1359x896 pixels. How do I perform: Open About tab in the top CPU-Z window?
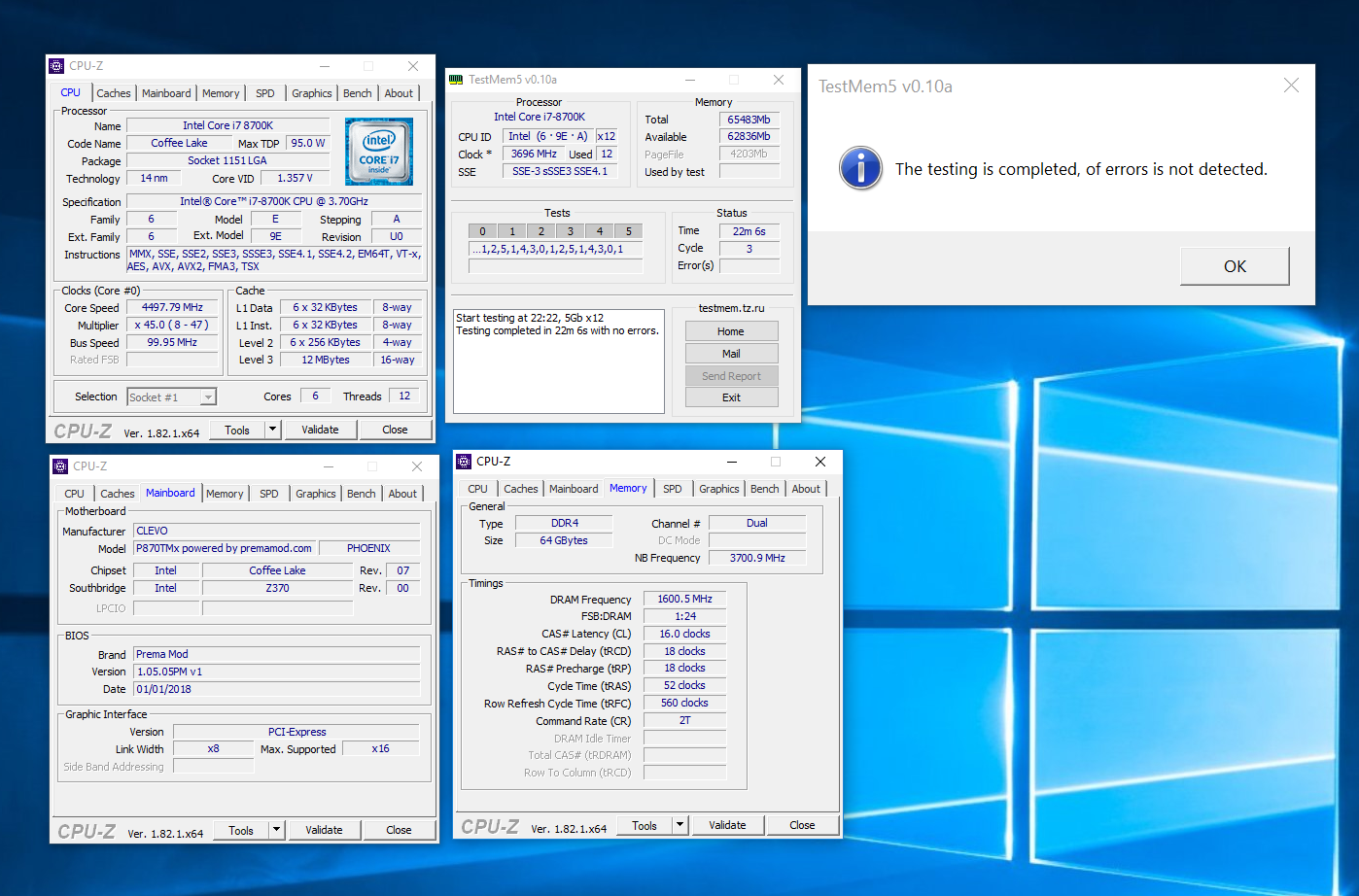pyautogui.click(x=399, y=93)
